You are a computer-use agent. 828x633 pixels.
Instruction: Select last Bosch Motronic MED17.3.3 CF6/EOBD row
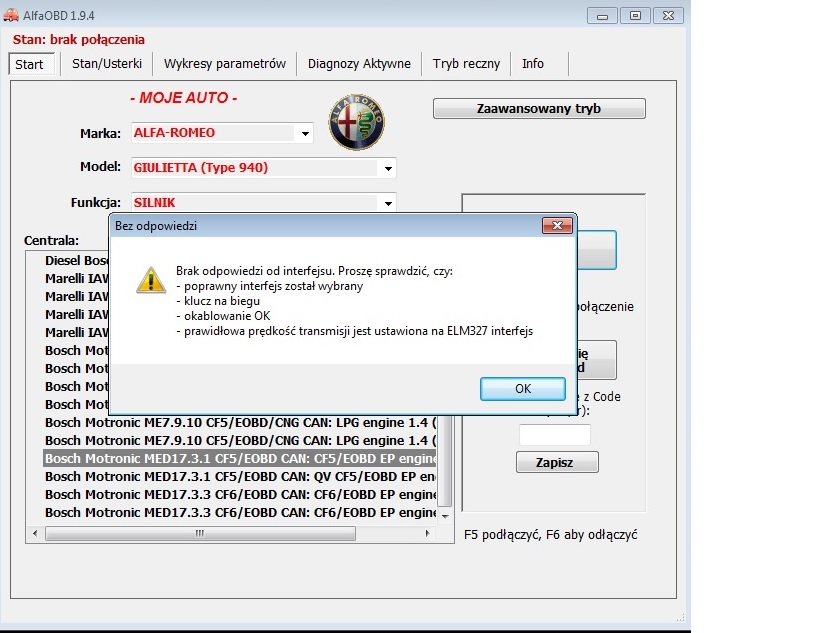point(241,513)
